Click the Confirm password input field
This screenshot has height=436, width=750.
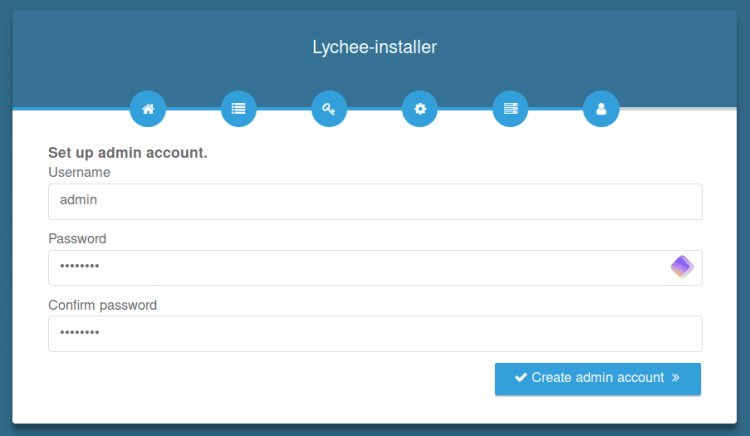(x=375, y=334)
